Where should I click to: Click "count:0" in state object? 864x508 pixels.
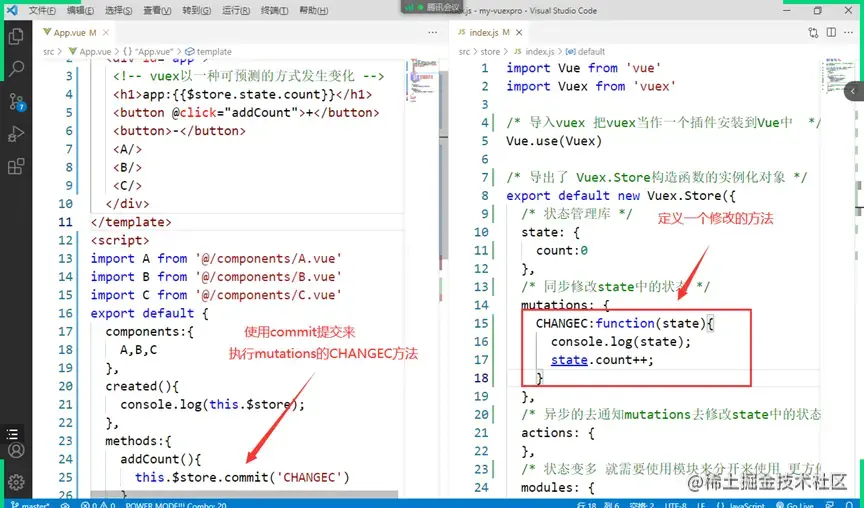click(562, 251)
